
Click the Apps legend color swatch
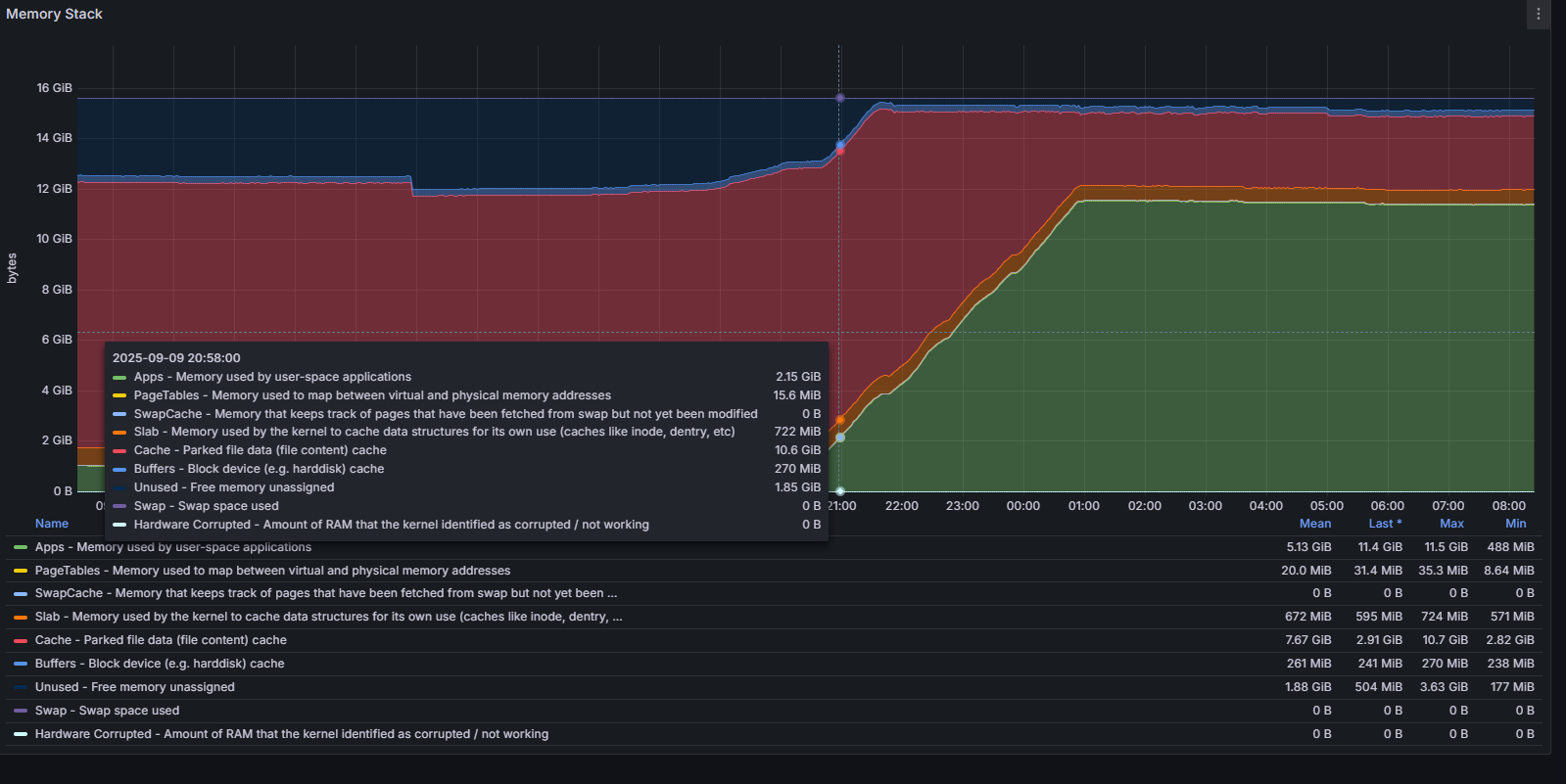coord(21,547)
